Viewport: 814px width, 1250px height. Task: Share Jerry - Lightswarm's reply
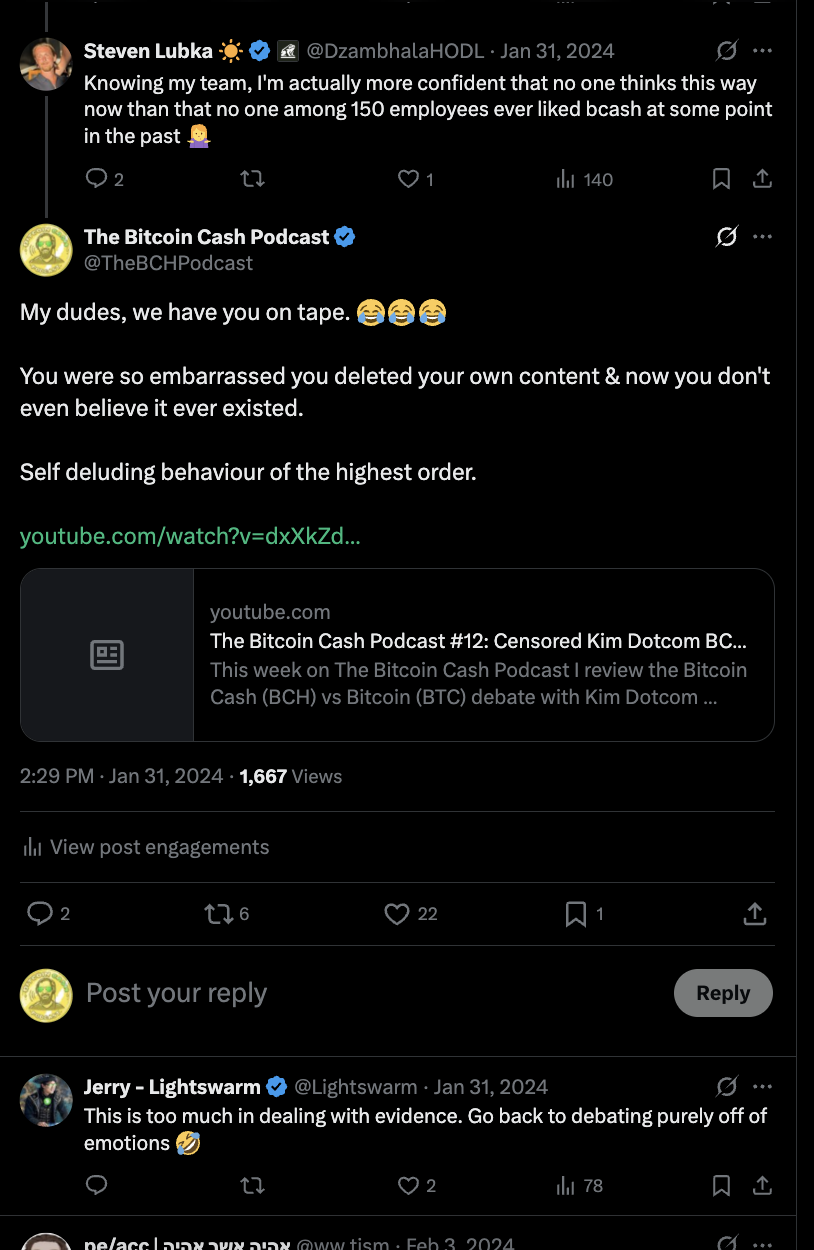click(x=762, y=1185)
